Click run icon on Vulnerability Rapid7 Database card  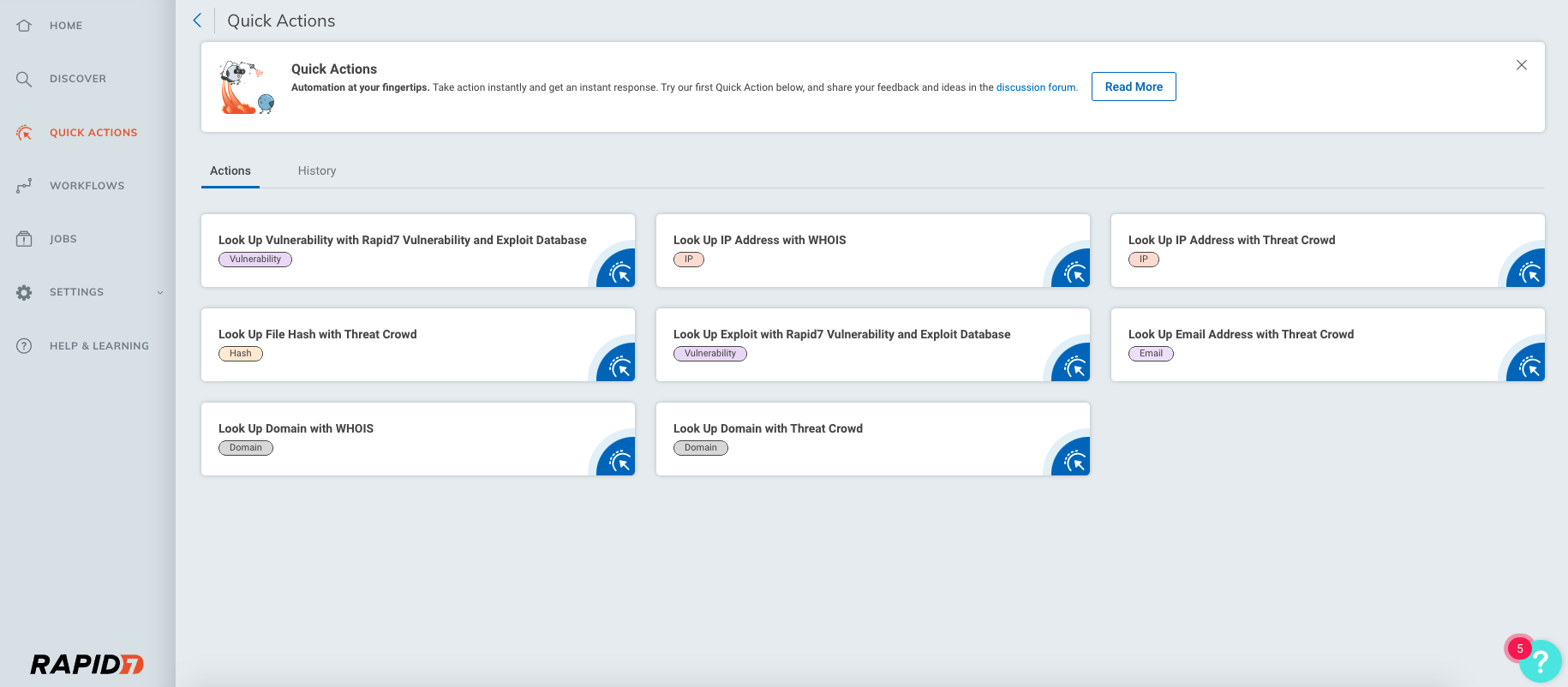pyautogui.click(x=620, y=273)
